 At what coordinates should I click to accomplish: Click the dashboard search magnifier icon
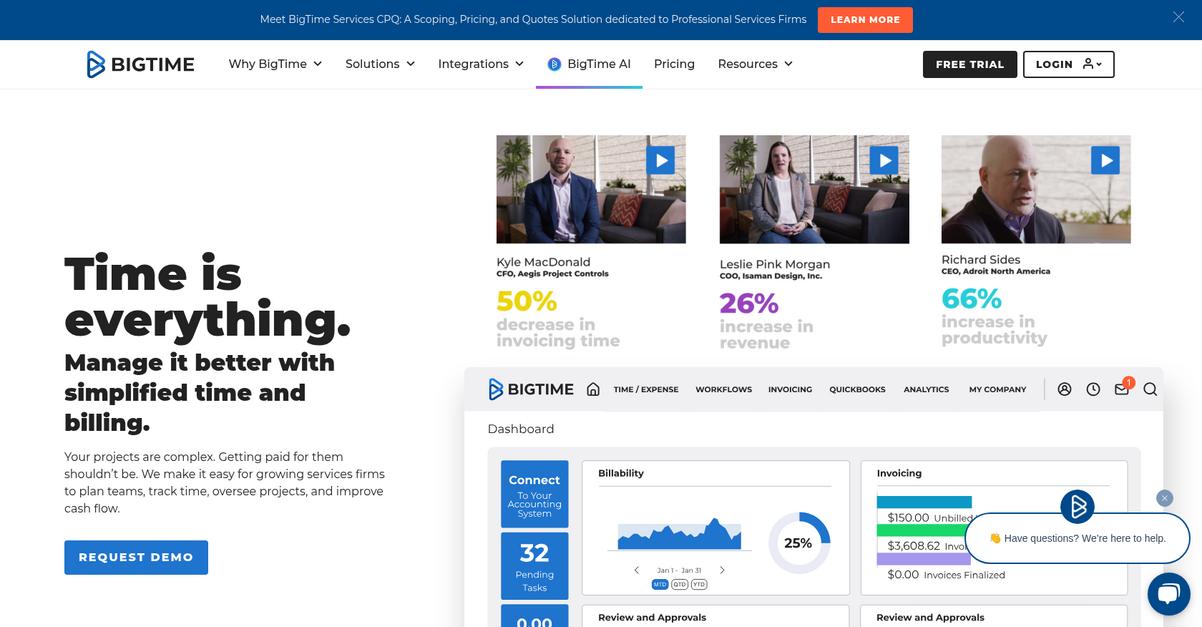pyautogui.click(x=1150, y=389)
